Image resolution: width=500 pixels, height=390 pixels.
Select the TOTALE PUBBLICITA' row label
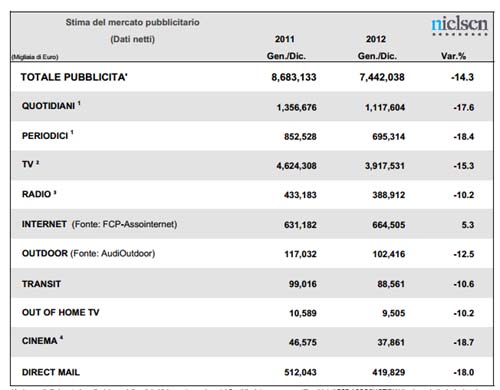74,77
